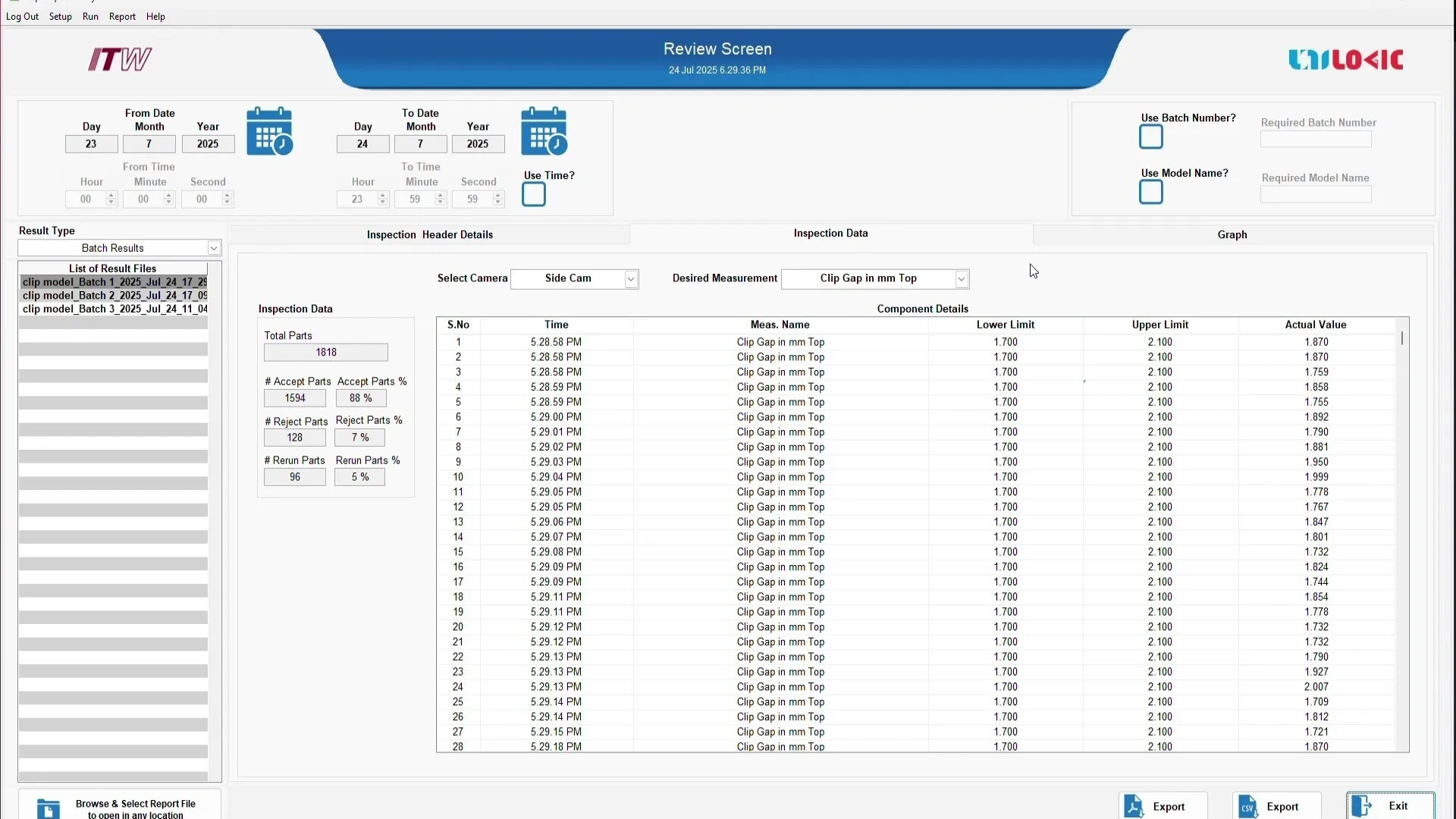Image resolution: width=1456 pixels, height=819 pixels.
Task: Click the UNILOGIC logo
Action: (x=1346, y=59)
